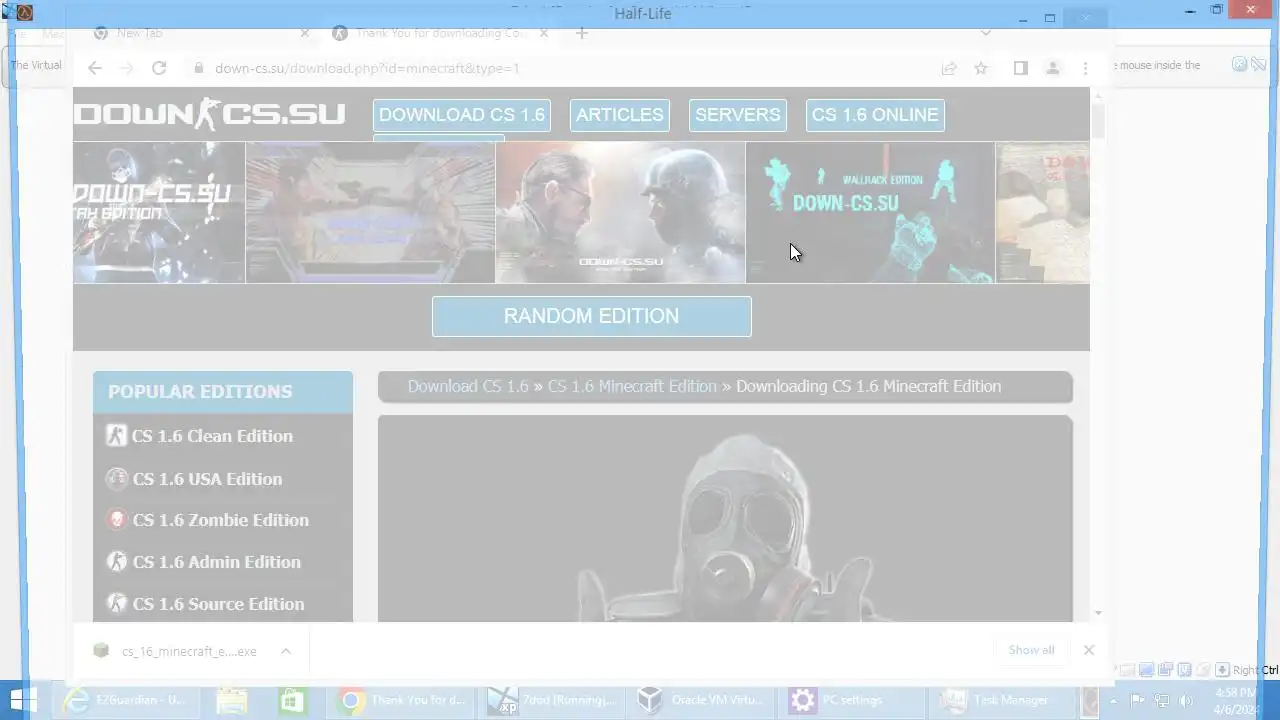This screenshot has width=1280, height=720.
Task: Open CS 1.6 Source Edition link
Action: (218, 604)
